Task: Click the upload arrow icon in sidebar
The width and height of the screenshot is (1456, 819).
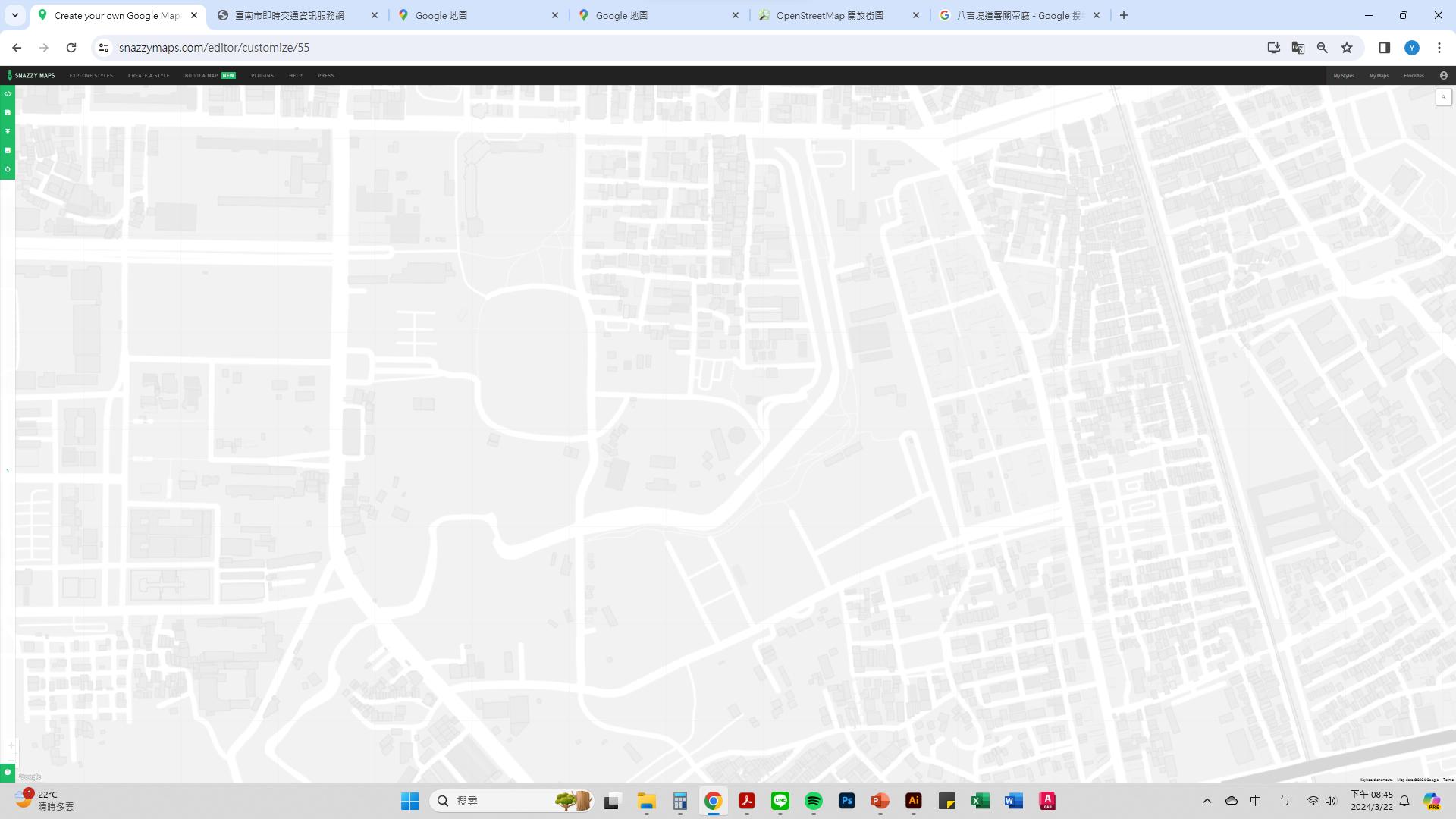Action: coord(8,131)
